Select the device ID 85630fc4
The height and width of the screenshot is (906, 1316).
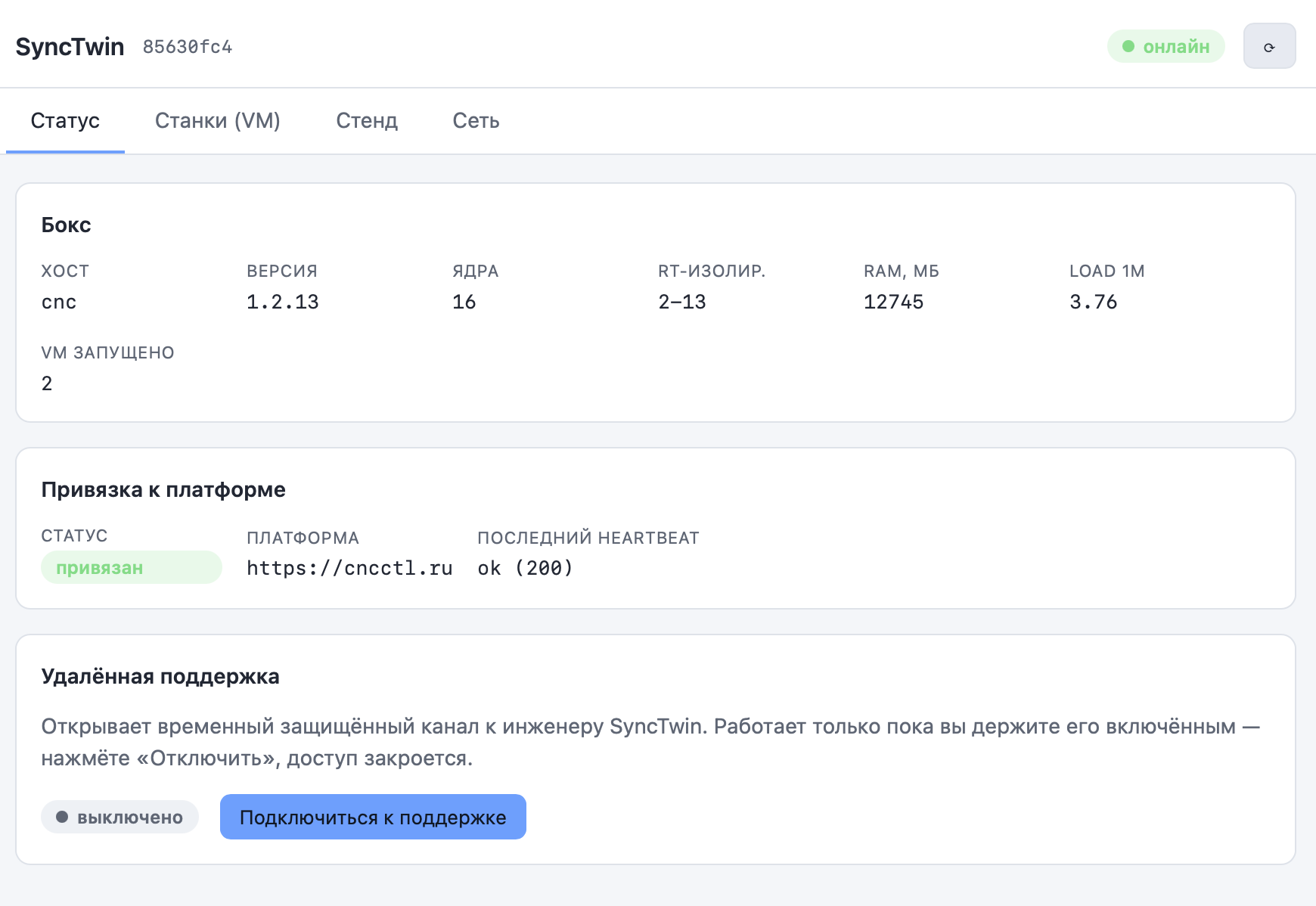click(x=188, y=47)
